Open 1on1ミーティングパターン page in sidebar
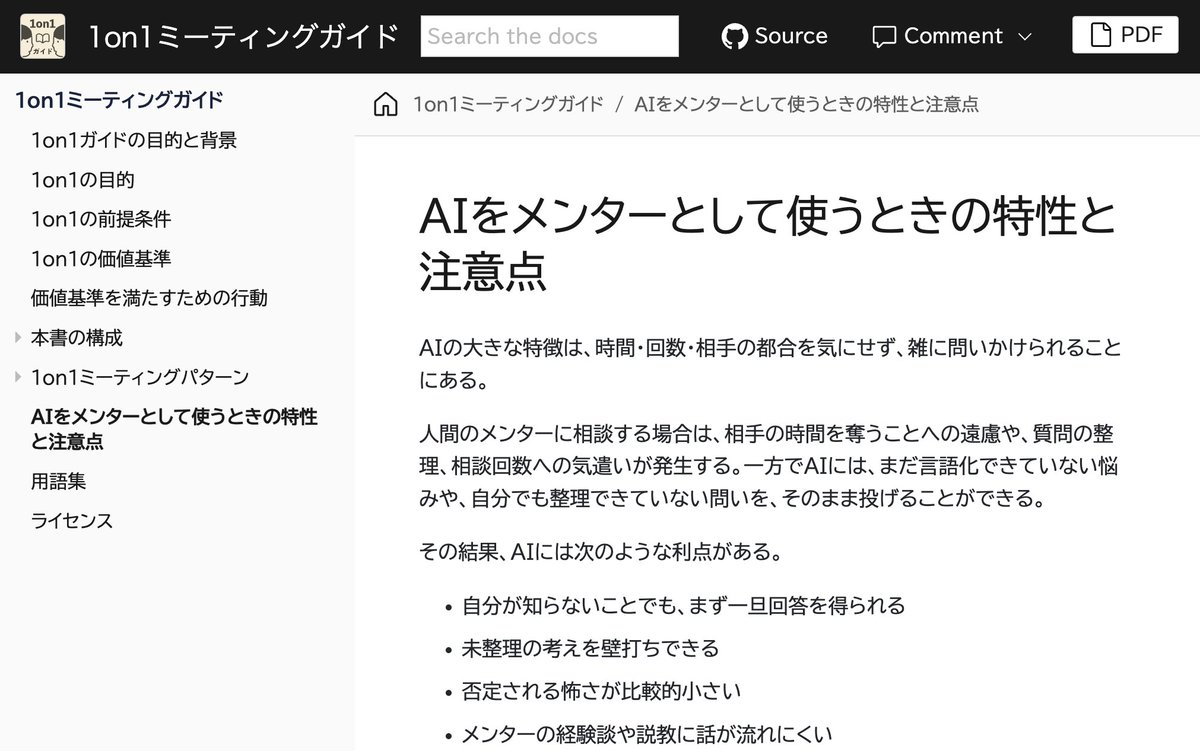The width and height of the screenshot is (1200, 751). pyautogui.click(x=140, y=377)
